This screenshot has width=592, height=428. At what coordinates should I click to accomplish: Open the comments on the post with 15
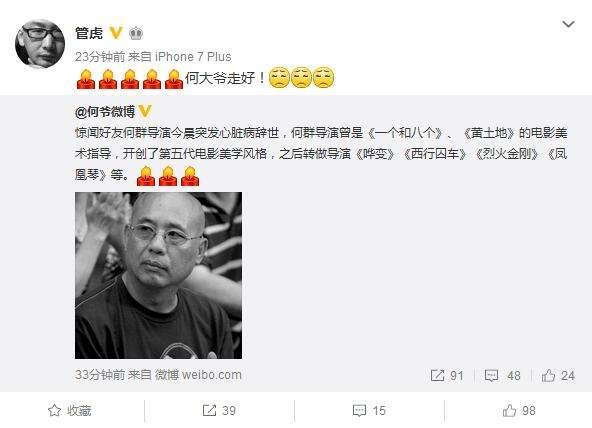(x=369, y=410)
